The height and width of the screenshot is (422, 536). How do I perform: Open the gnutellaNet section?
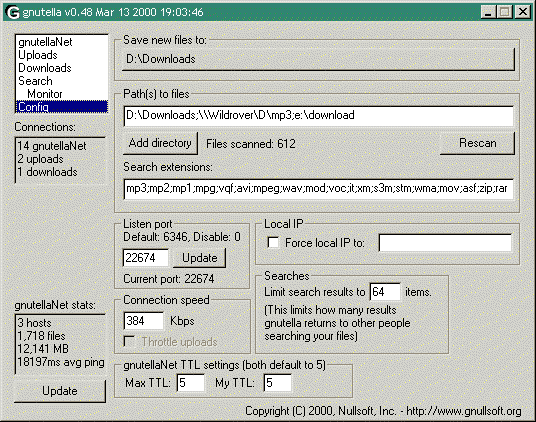62,42
